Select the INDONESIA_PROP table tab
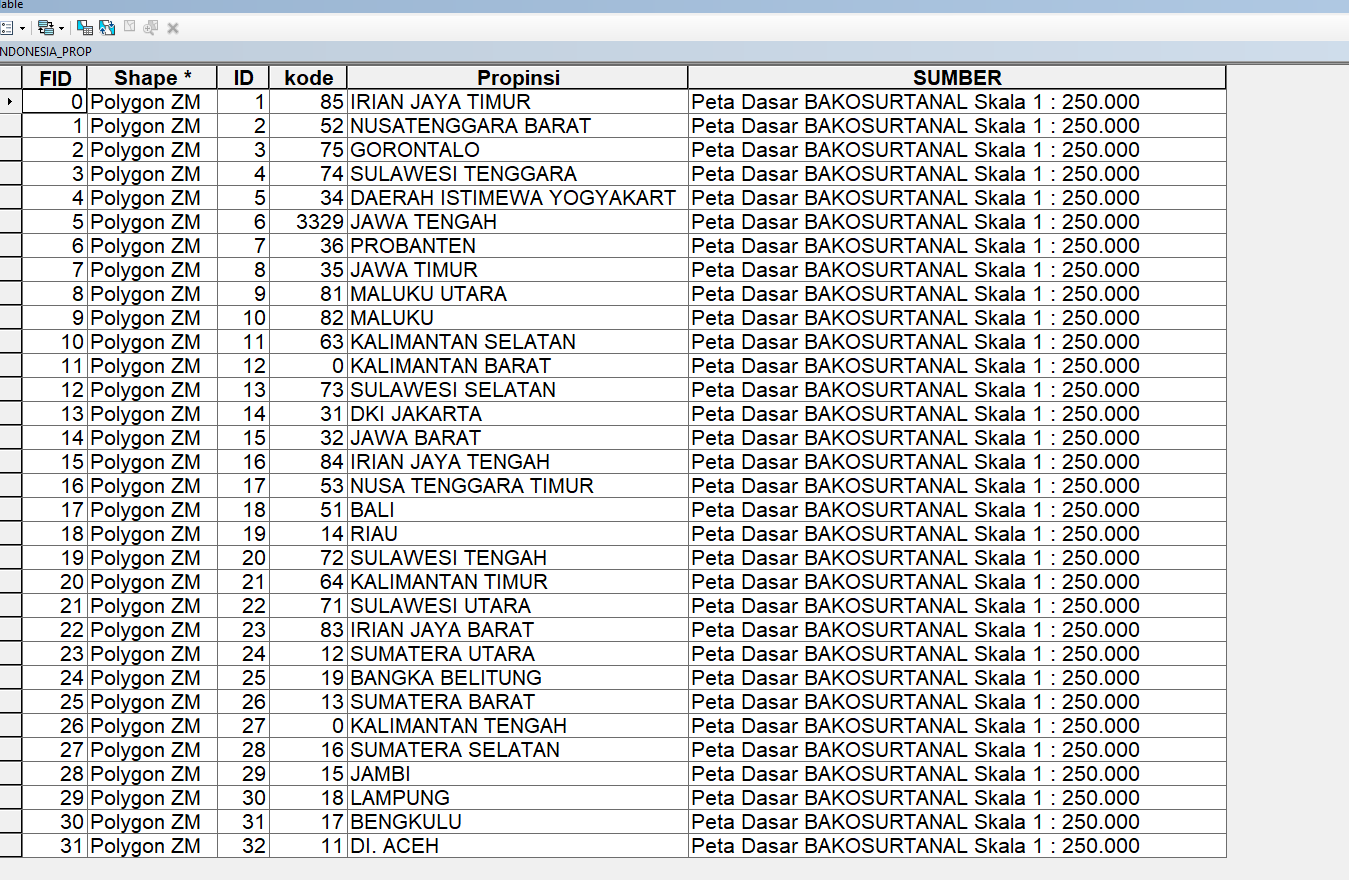1349x880 pixels. pyautogui.click(x=45, y=51)
